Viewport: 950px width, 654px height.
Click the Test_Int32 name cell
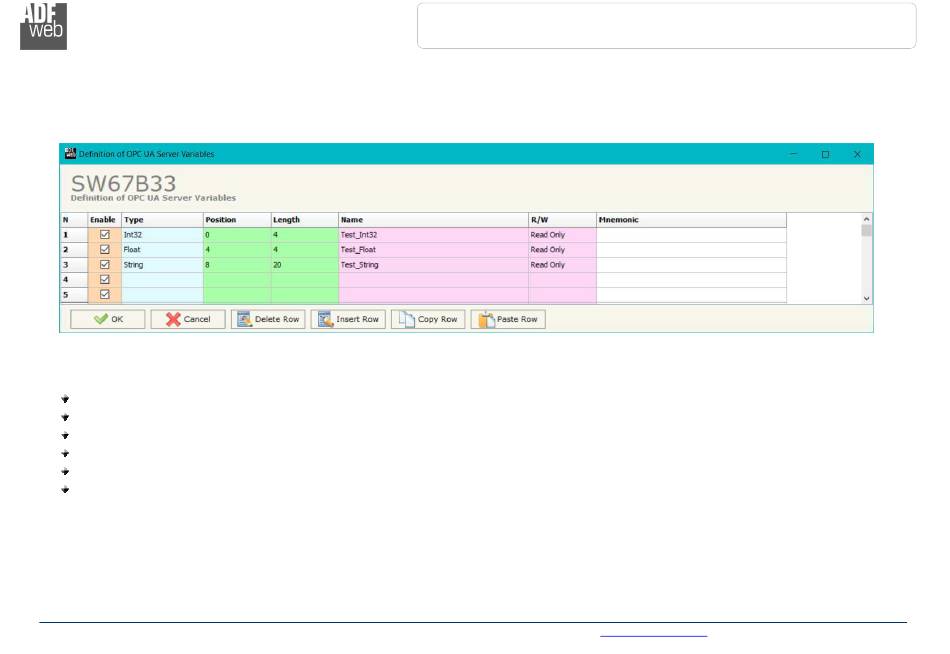pos(433,235)
